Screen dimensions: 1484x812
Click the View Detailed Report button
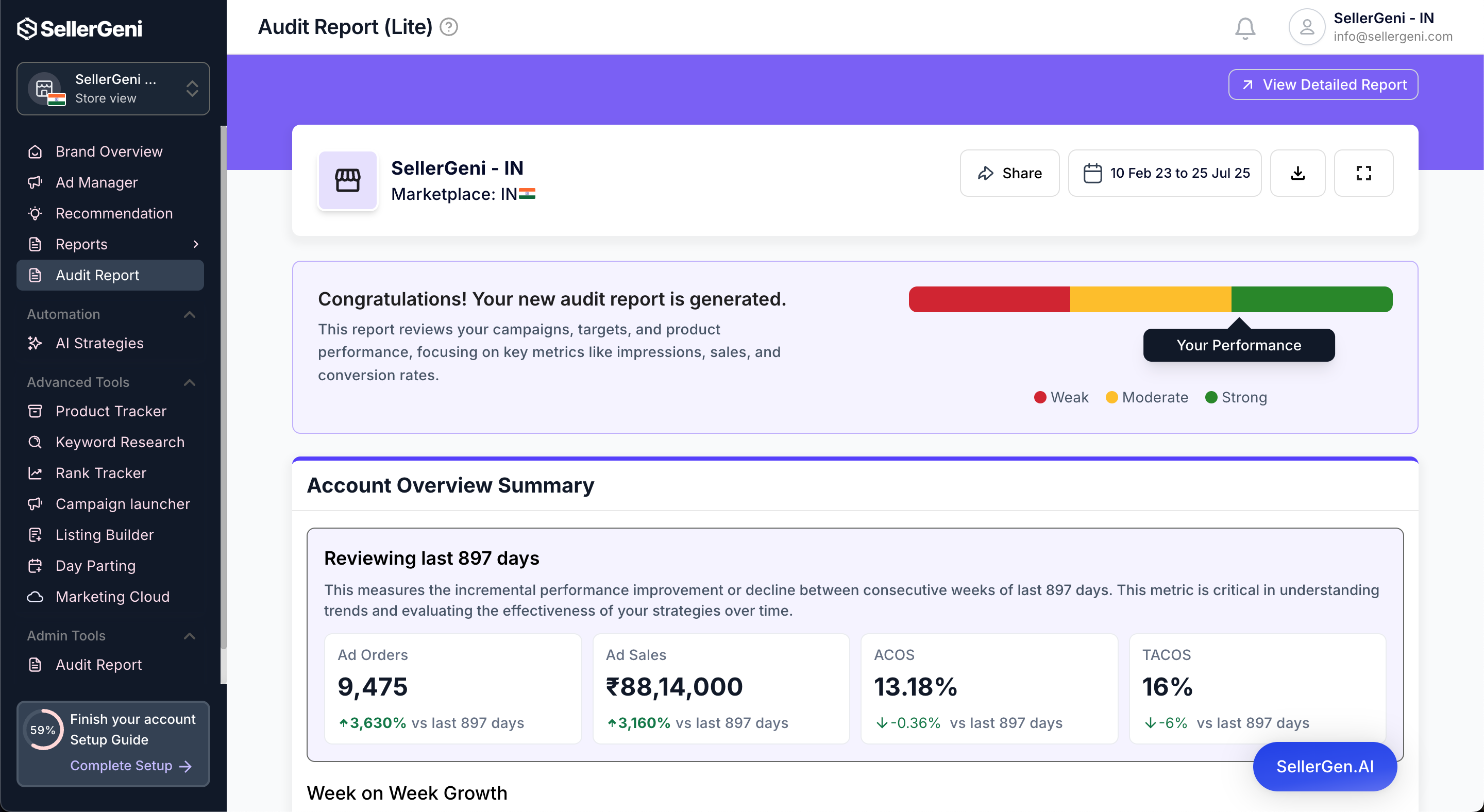pos(1323,84)
